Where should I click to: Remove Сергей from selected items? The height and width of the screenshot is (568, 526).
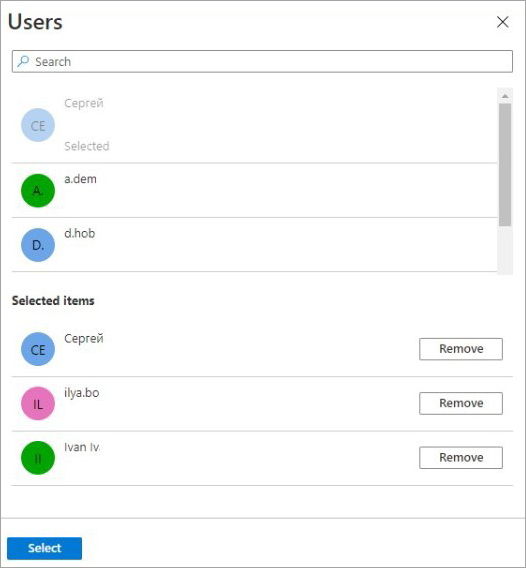461,349
